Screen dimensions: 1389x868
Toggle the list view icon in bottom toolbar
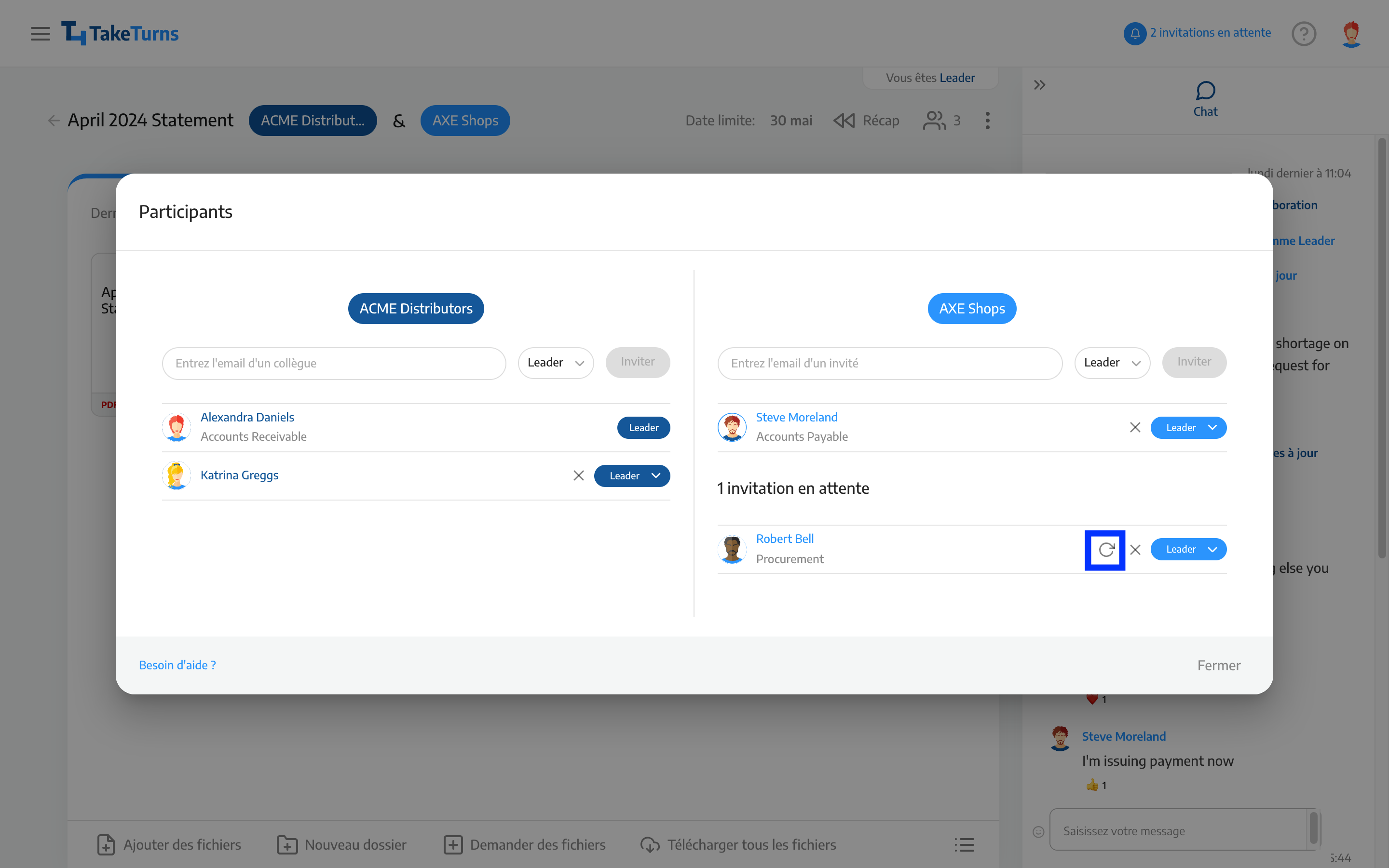point(965,845)
